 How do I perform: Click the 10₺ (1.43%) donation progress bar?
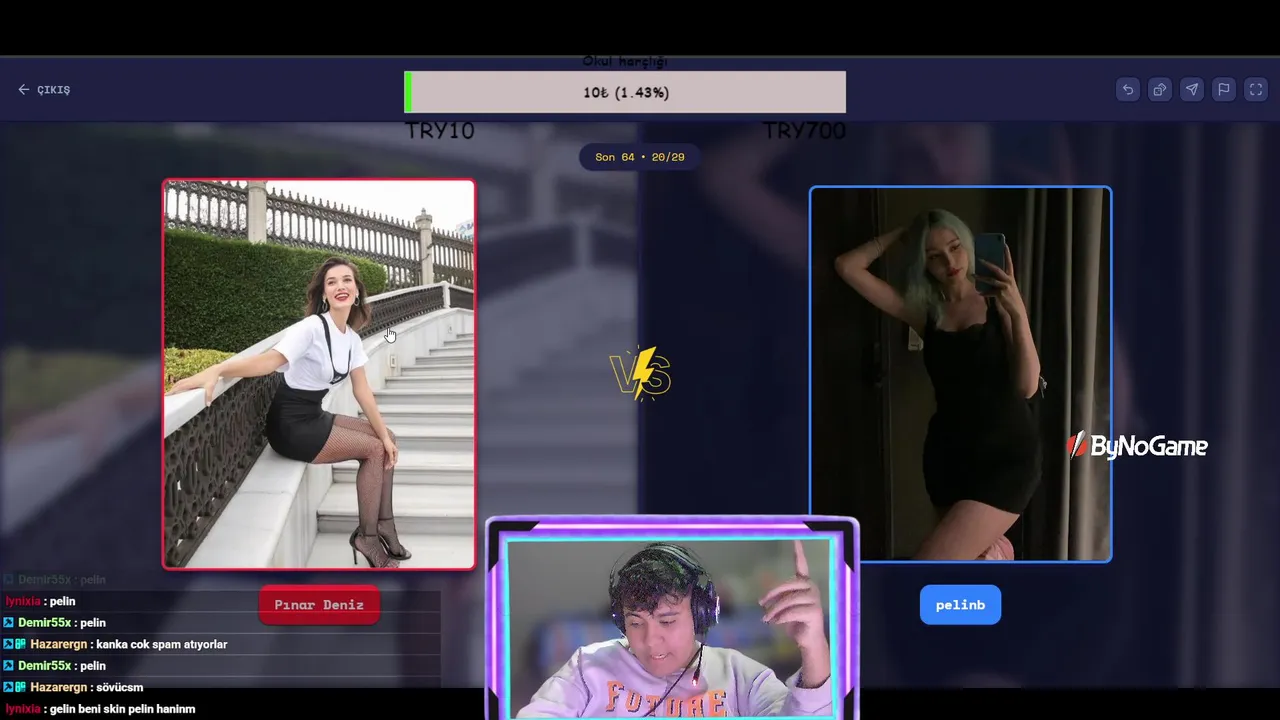[x=625, y=92]
